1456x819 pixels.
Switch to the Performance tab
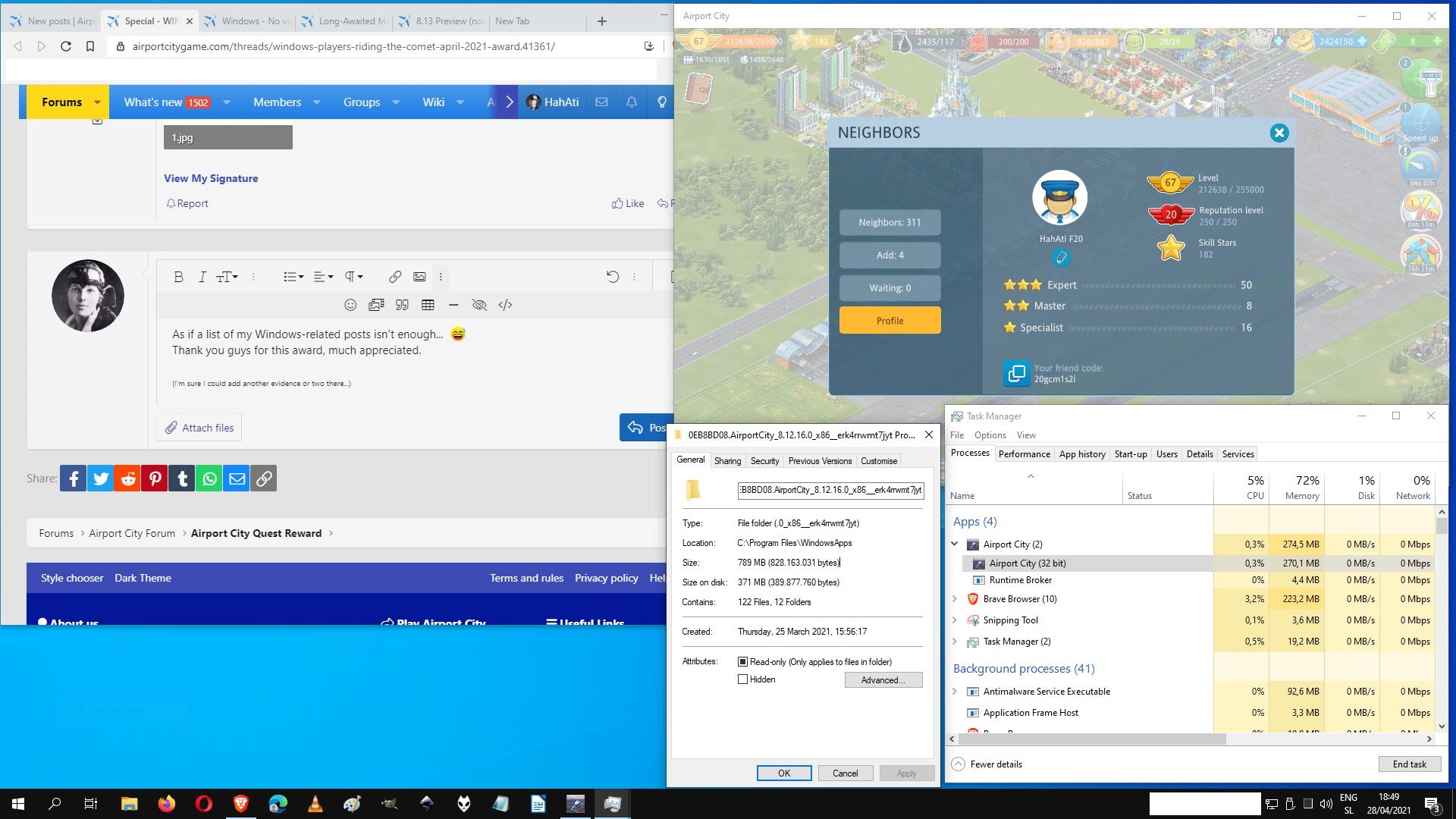point(1025,454)
